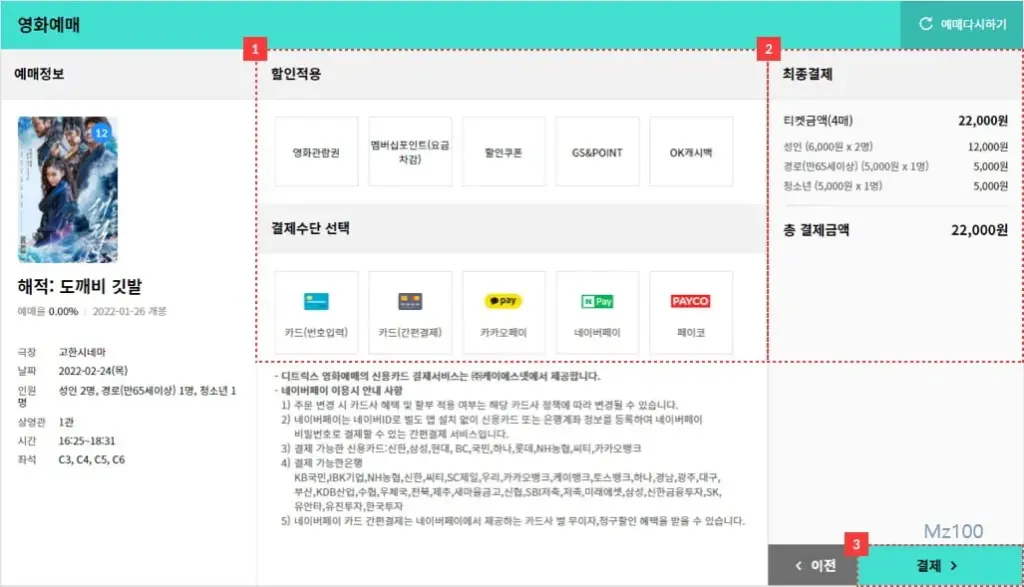Viewport: 1024px width, 587px height.
Task: Choose the 할인쿠폰 discount option
Action: 504,152
